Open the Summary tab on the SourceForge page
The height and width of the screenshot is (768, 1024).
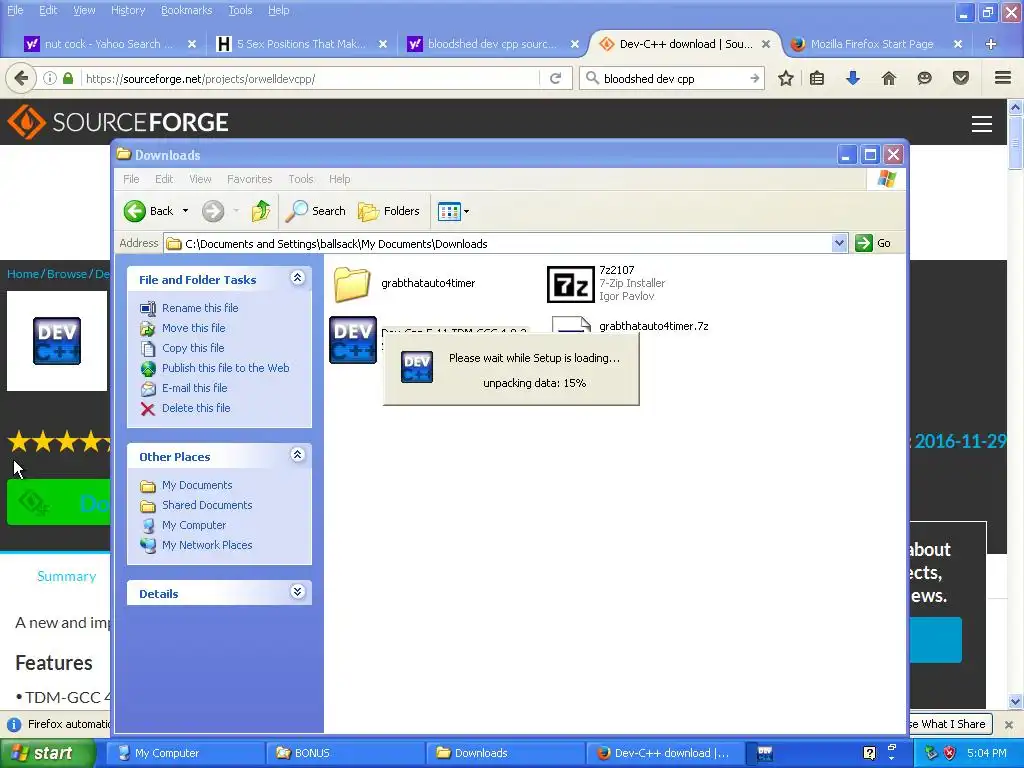point(66,577)
